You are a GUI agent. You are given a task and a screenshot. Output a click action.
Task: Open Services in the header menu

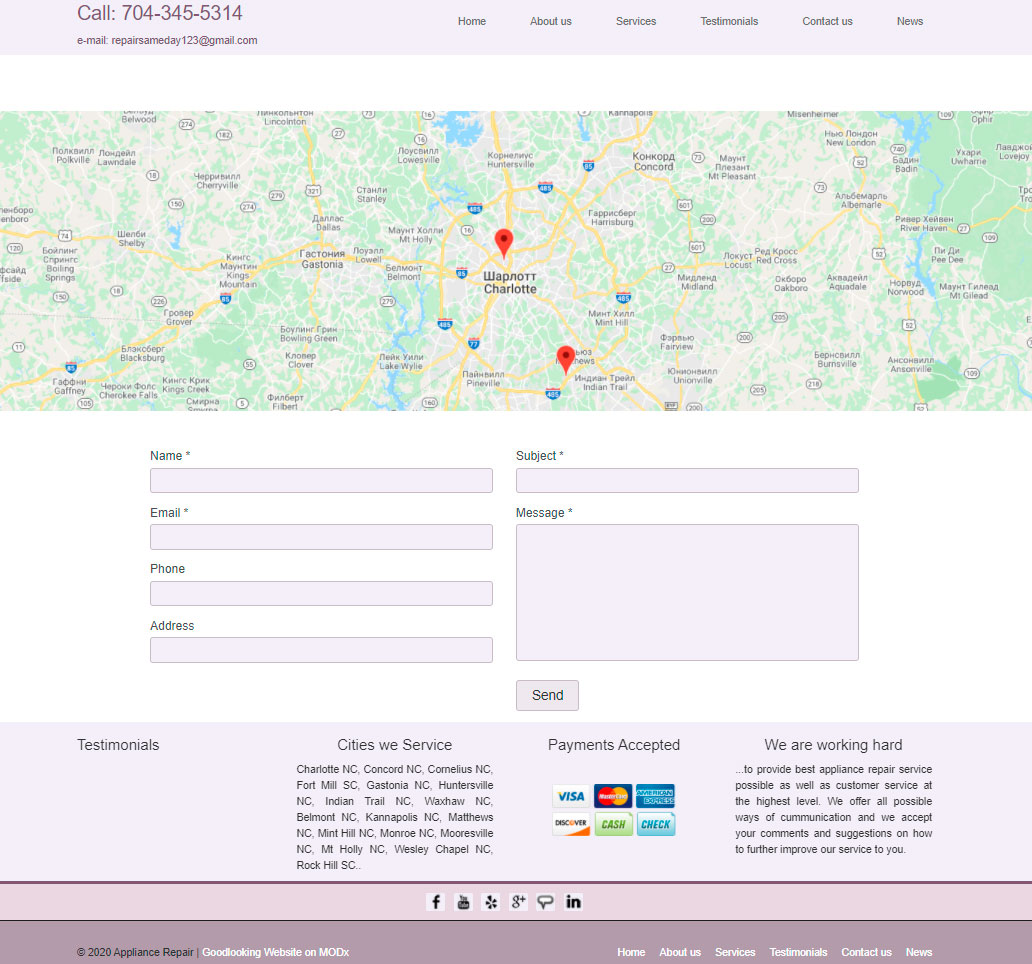point(636,21)
